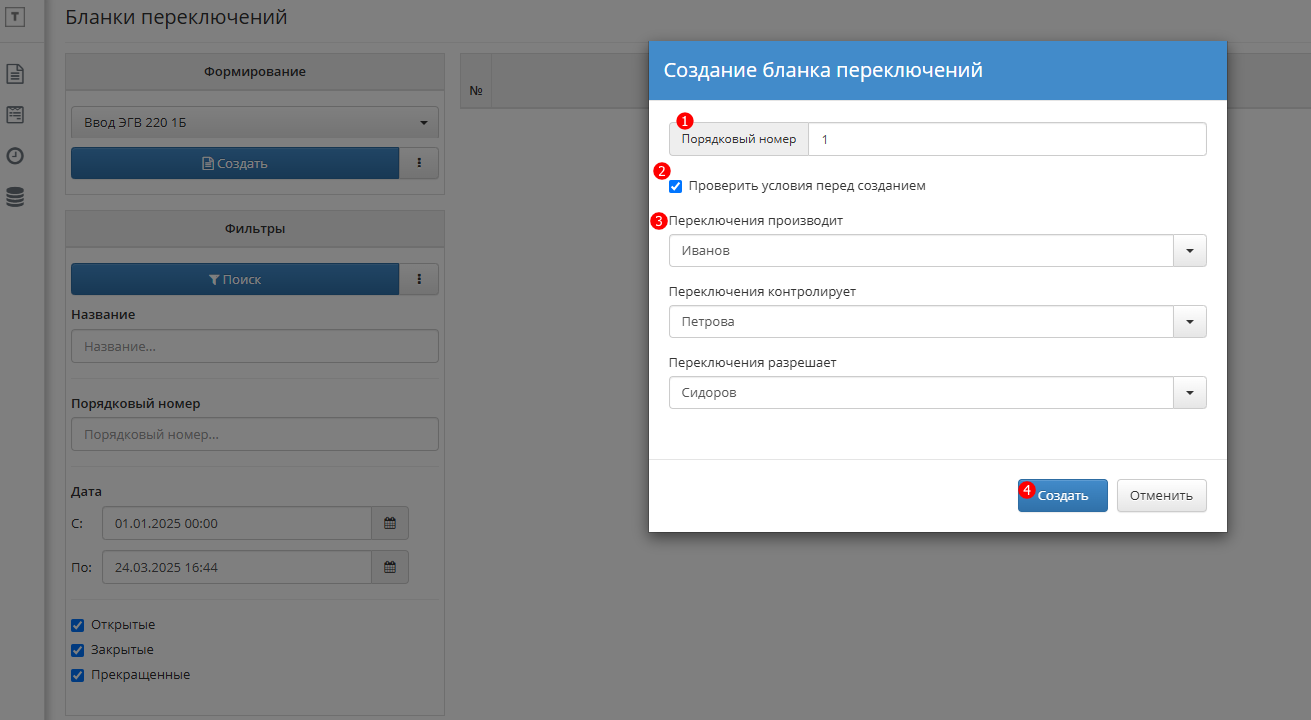The width and height of the screenshot is (1311, 720).
Task: Open more options beside left Создать button
Action: point(419,163)
